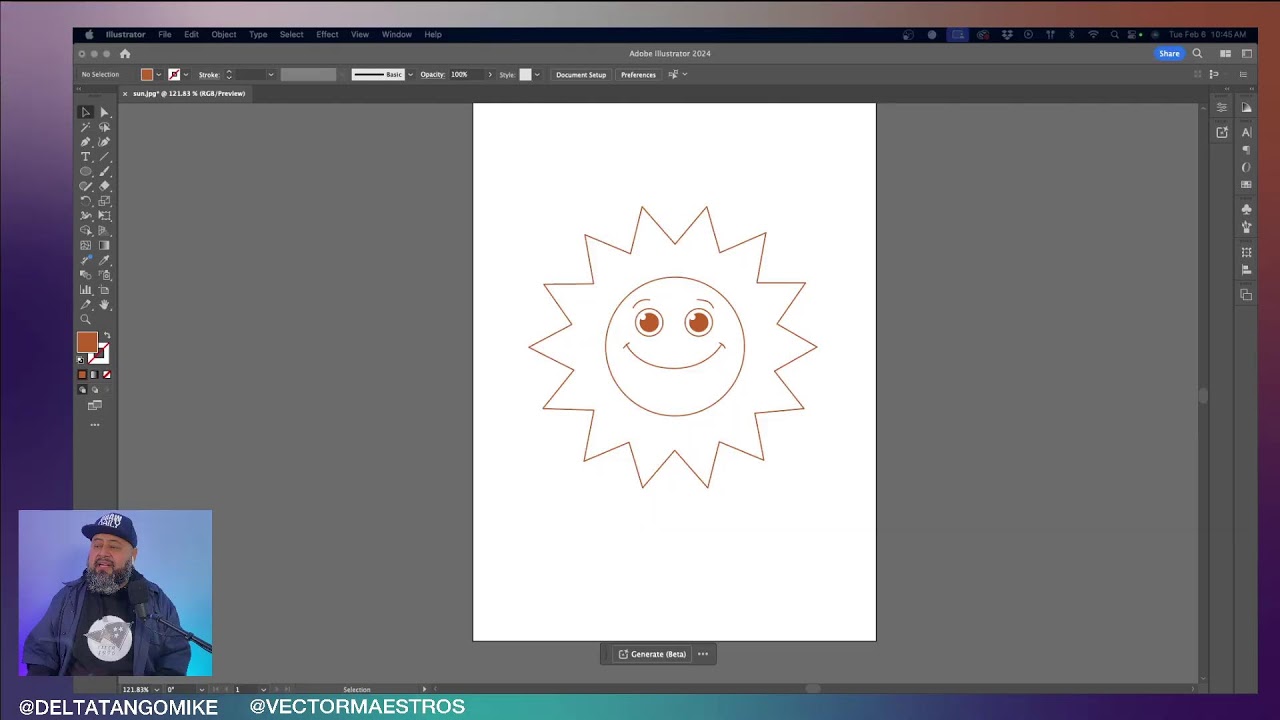Activate the Rotate tool
Screen dimensions: 1280x720
tap(86, 201)
